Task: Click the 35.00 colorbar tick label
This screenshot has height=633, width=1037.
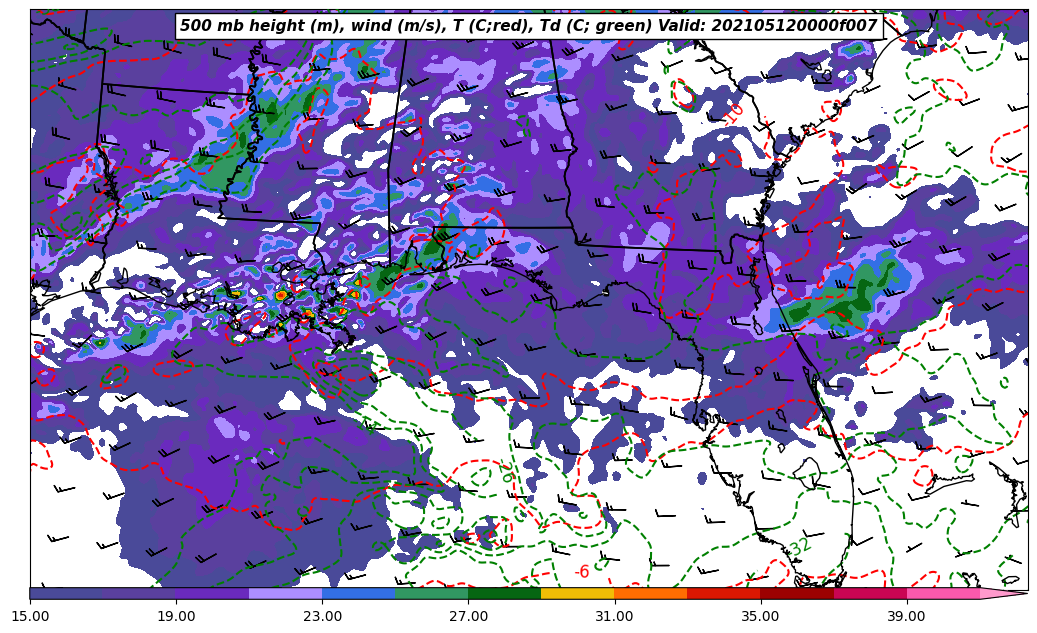Action: (760, 616)
